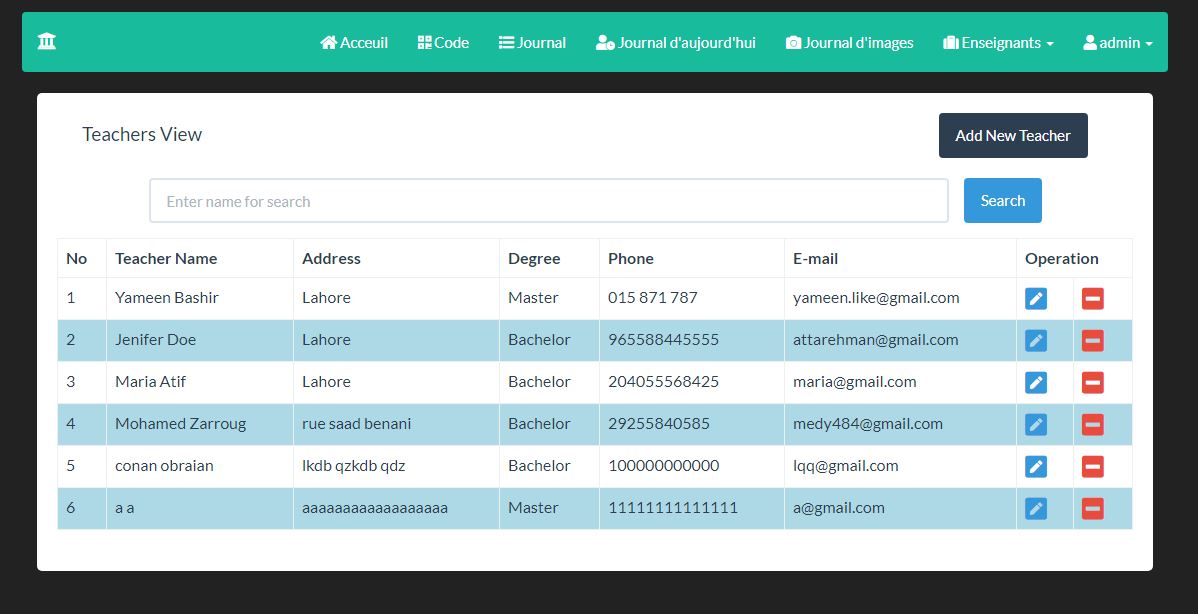Image resolution: width=1198 pixels, height=614 pixels.
Task: Click the Address column header
Action: 331,259
